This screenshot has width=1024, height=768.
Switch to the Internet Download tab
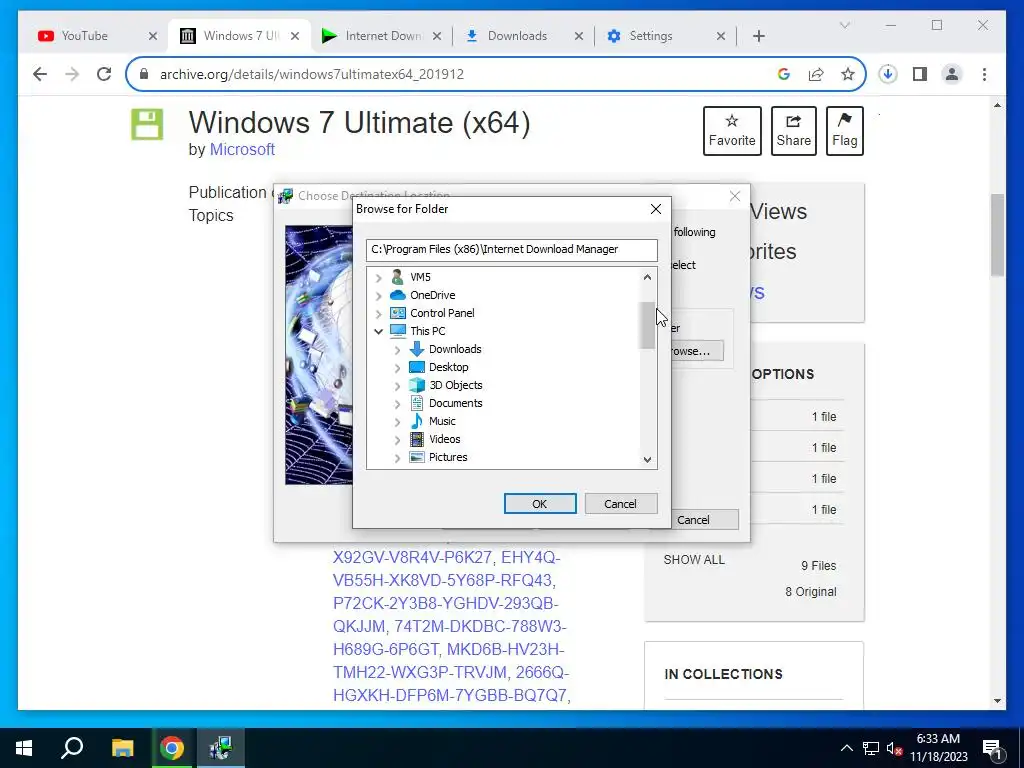[383, 36]
